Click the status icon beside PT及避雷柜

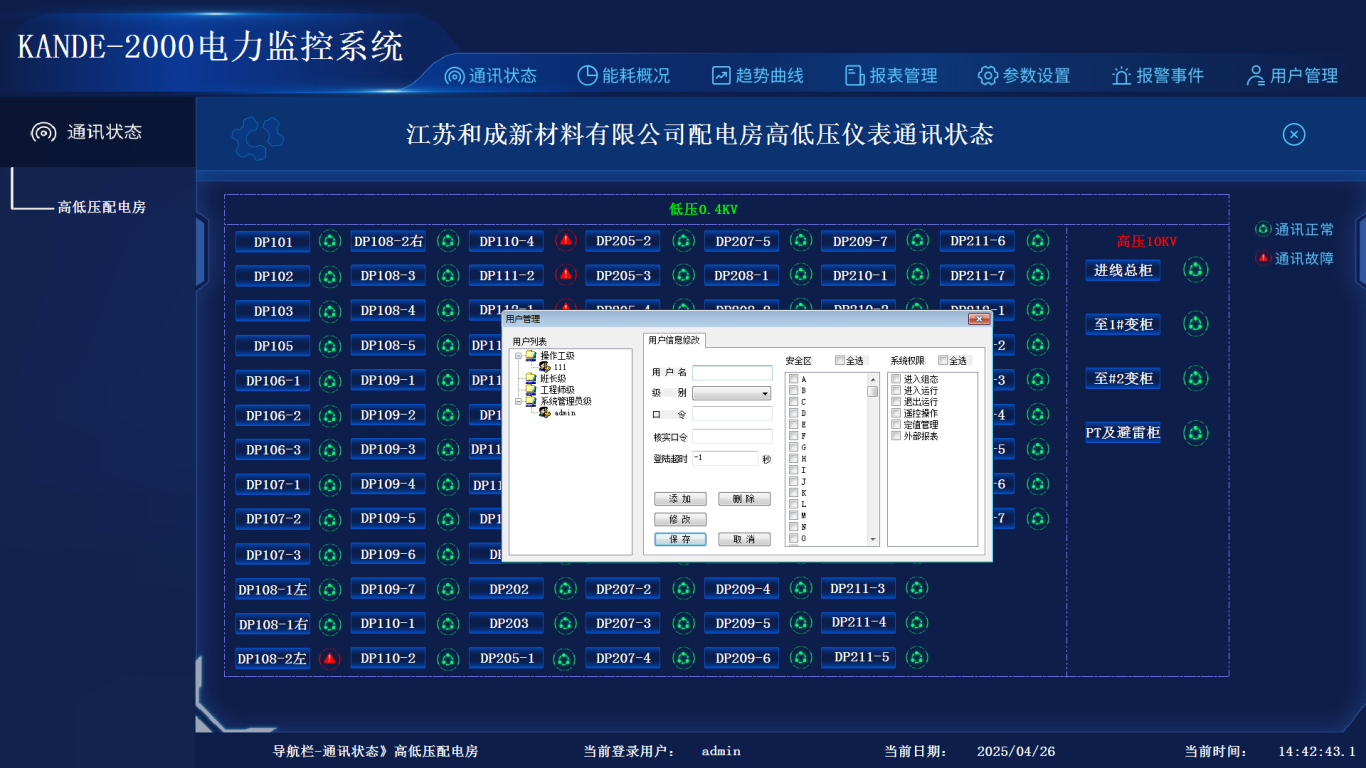pos(1196,433)
